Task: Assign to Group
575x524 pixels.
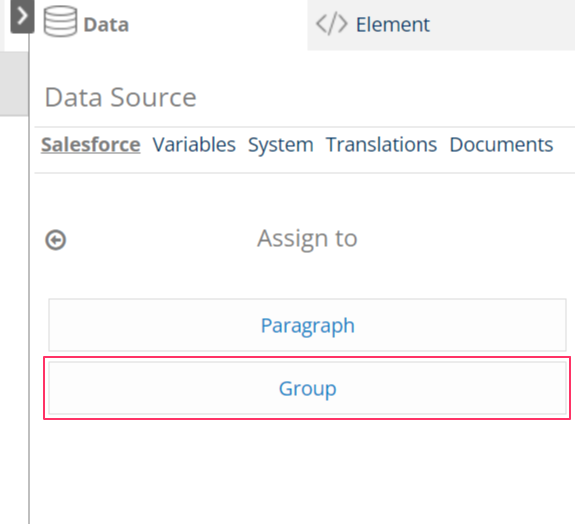Action: coord(307,388)
